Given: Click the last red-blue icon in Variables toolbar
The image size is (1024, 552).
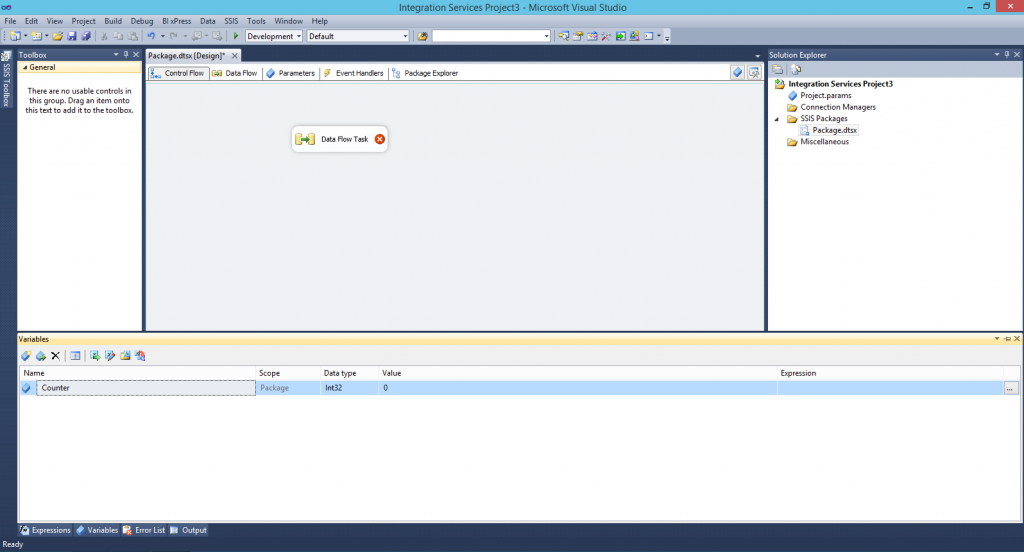Looking at the screenshot, I should (x=140, y=355).
